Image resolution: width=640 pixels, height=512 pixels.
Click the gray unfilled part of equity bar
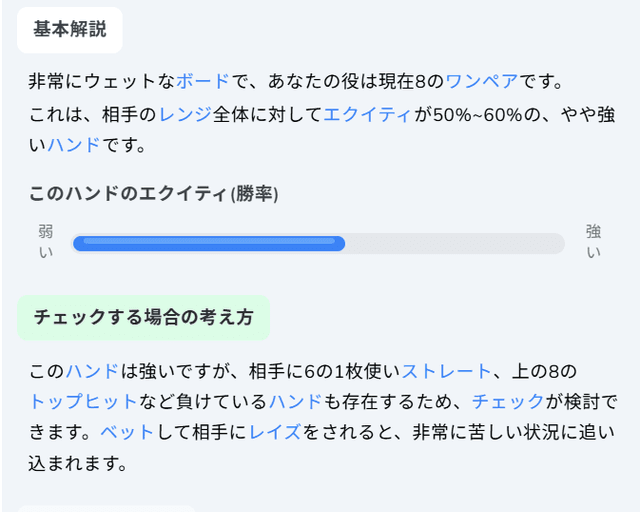[455, 243]
